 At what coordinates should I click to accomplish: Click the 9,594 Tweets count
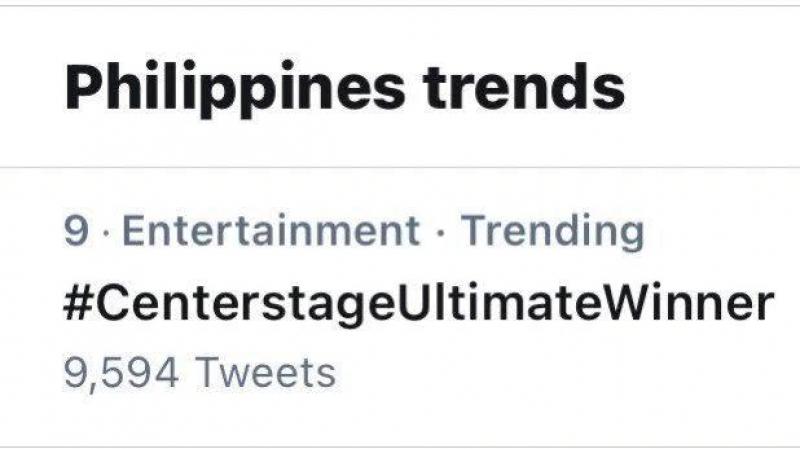click(x=199, y=372)
